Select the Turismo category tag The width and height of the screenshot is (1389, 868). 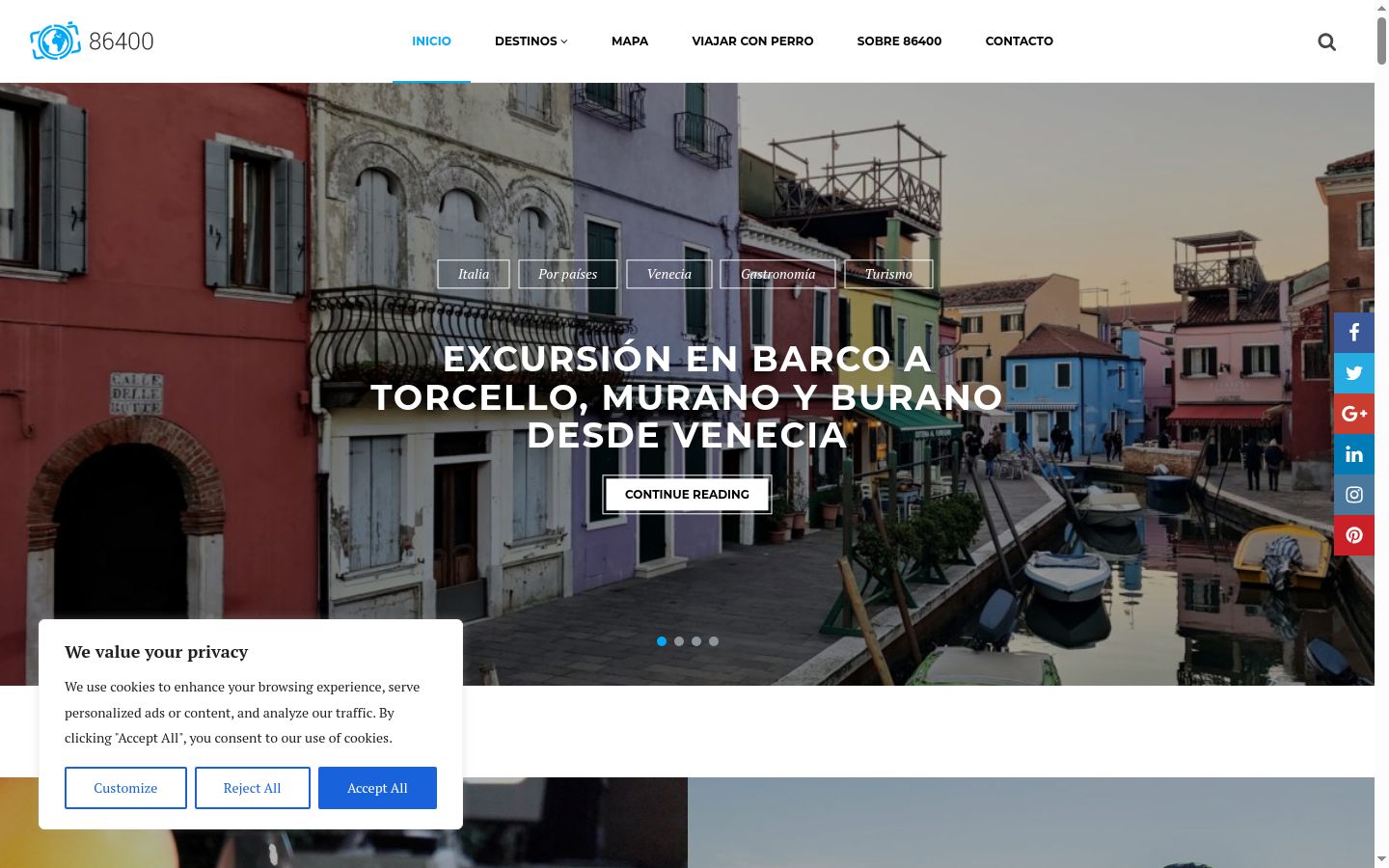(888, 274)
